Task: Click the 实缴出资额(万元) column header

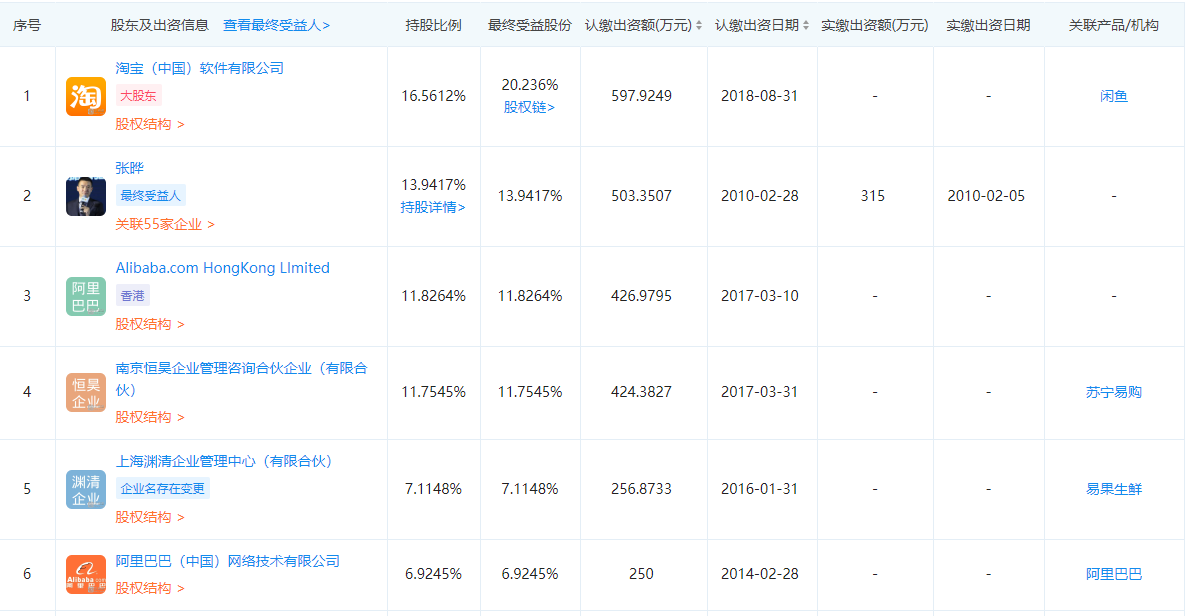Action: [874, 25]
